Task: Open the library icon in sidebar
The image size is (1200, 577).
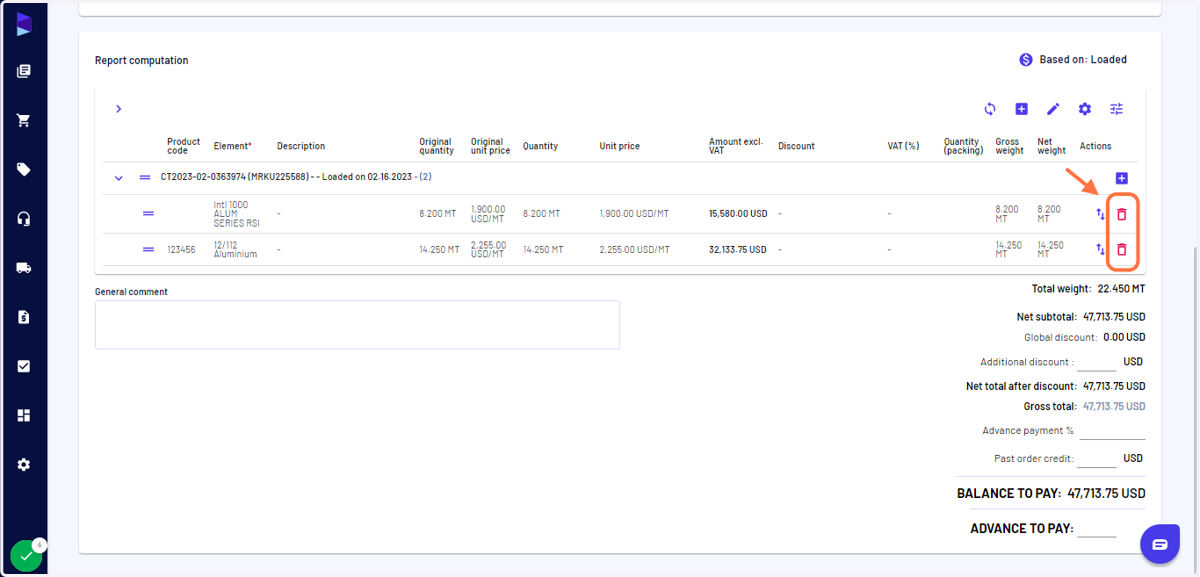Action: coord(24,71)
